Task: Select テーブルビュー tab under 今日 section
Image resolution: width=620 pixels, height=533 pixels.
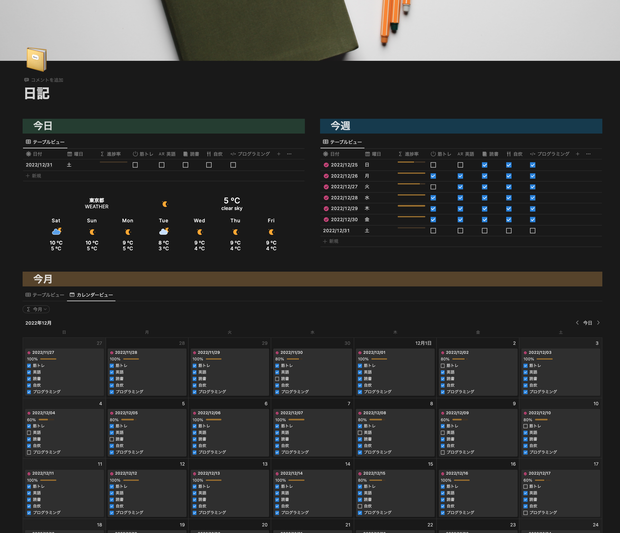Action: (x=45, y=142)
